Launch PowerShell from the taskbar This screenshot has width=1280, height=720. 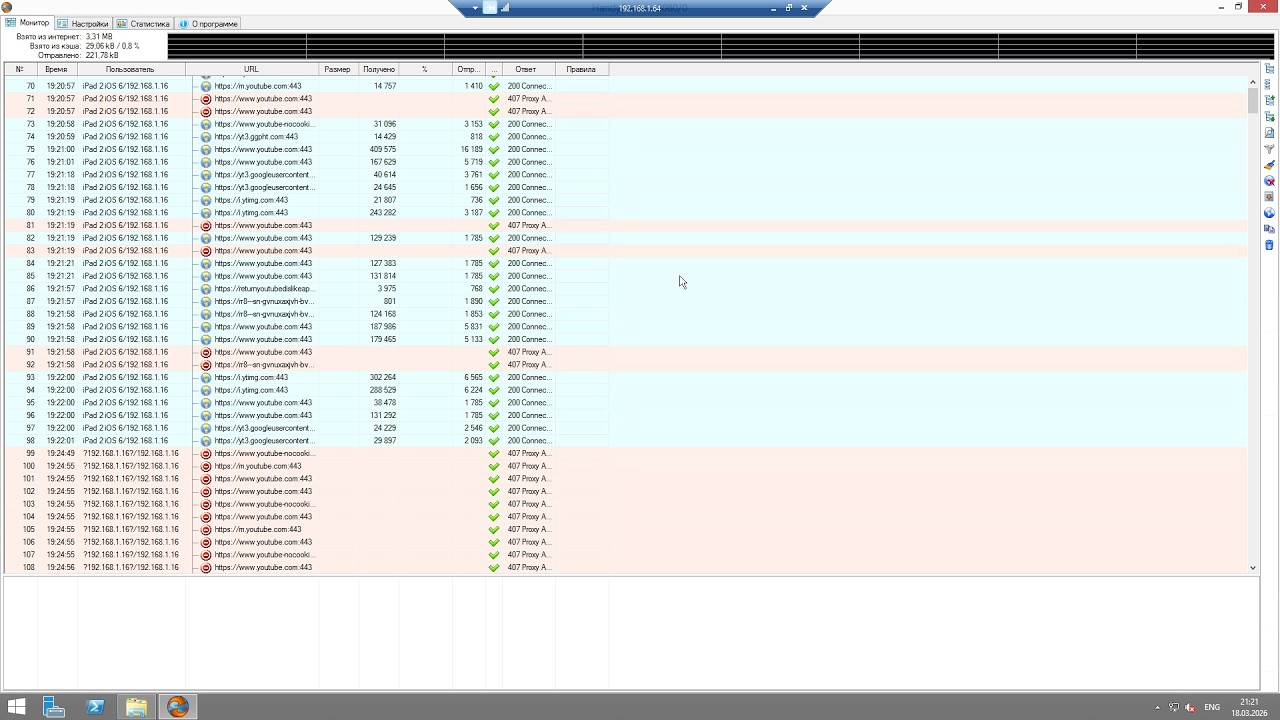[96, 707]
